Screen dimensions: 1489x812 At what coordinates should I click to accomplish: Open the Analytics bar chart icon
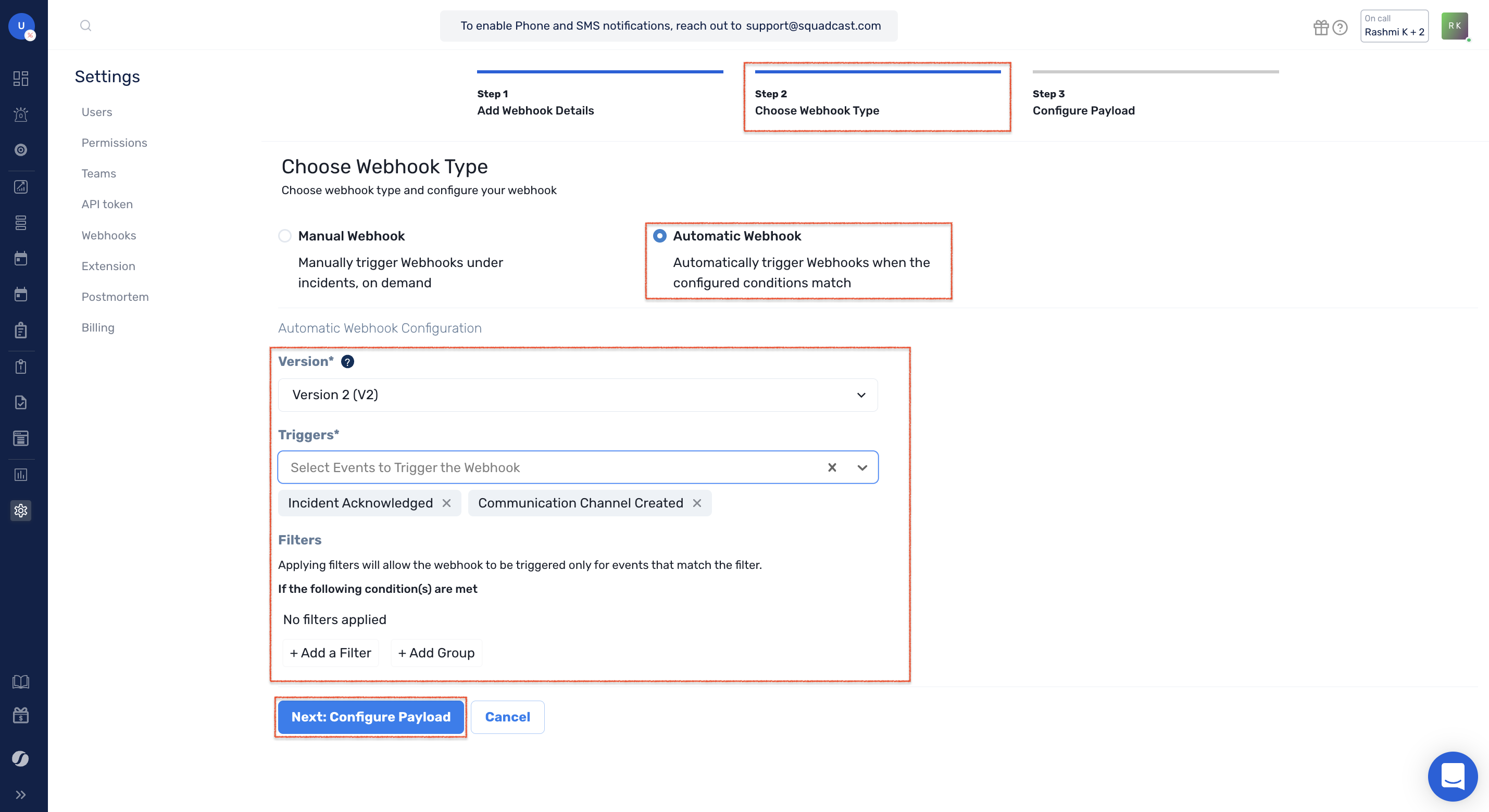coord(21,475)
